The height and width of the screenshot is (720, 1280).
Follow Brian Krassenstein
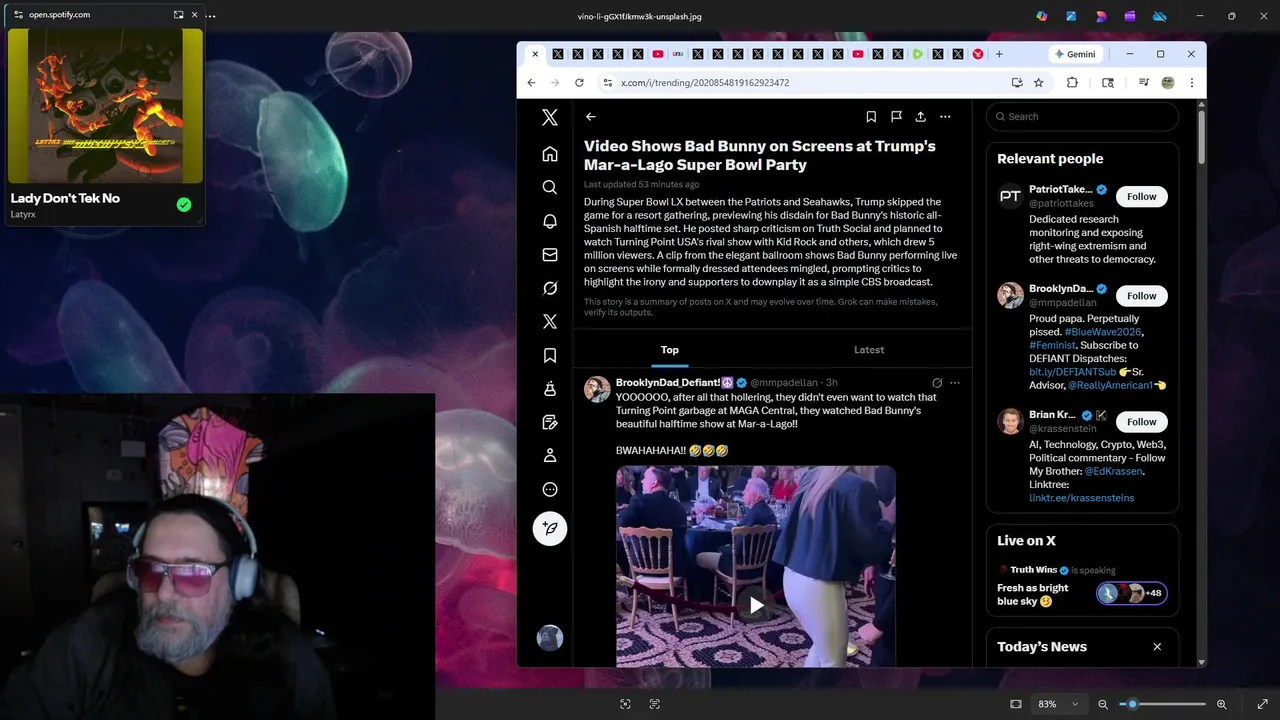click(x=1142, y=422)
